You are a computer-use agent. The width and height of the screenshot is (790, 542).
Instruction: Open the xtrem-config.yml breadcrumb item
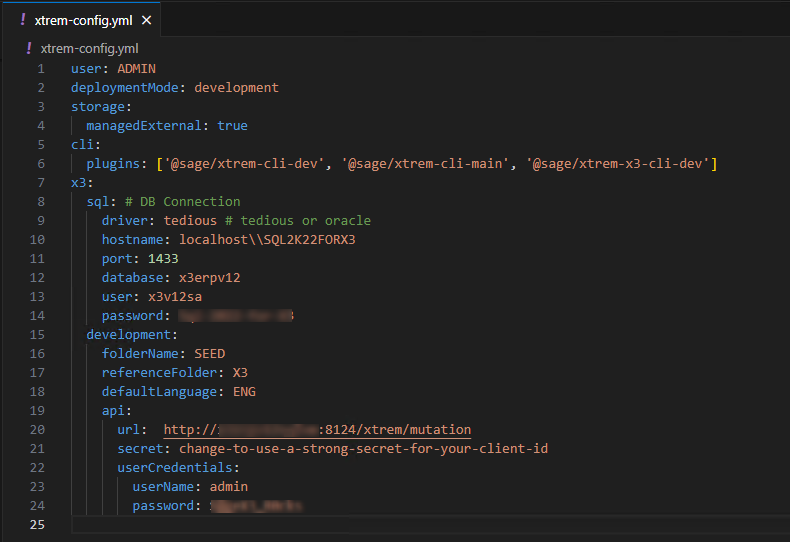[x=89, y=48]
